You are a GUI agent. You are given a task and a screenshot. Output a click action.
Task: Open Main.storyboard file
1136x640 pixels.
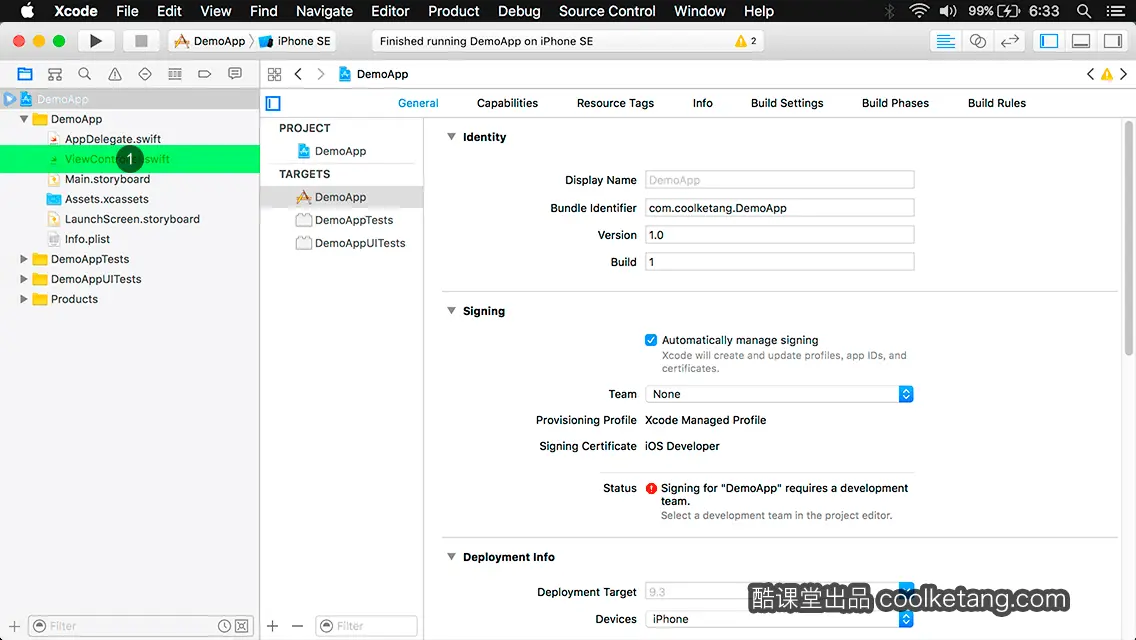click(x=107, y=179)
